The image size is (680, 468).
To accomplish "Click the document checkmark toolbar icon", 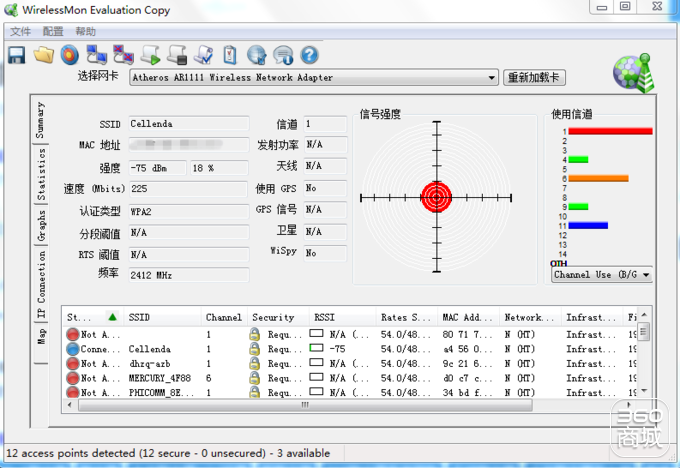I will pyautogui.click(x=203, y=55).
